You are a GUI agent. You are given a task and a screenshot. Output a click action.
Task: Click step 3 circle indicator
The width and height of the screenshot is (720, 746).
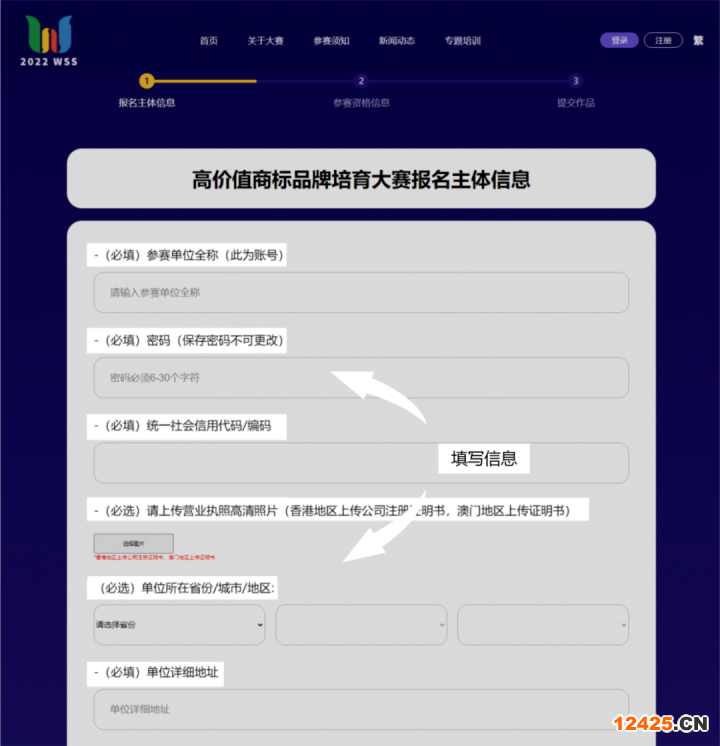(x=575, y=81)
